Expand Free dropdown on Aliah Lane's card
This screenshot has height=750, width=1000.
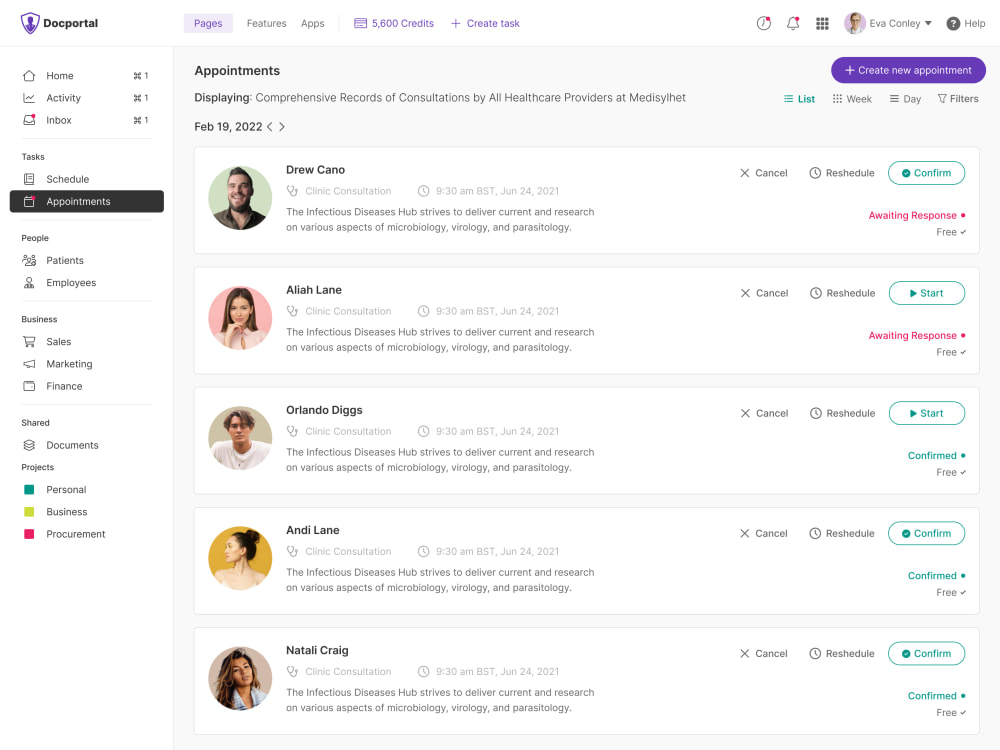click(x=963, y=352)
